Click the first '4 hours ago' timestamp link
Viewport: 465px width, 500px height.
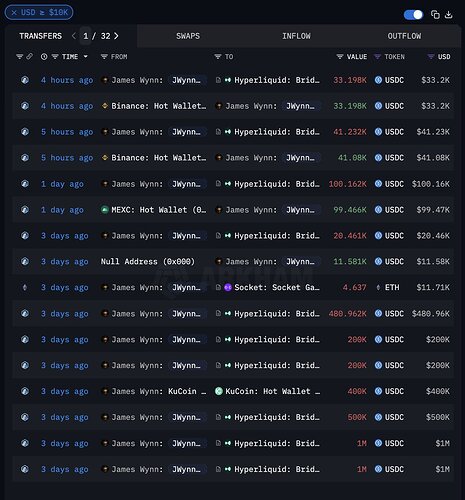pyautogui.click(x=67, y=80)
